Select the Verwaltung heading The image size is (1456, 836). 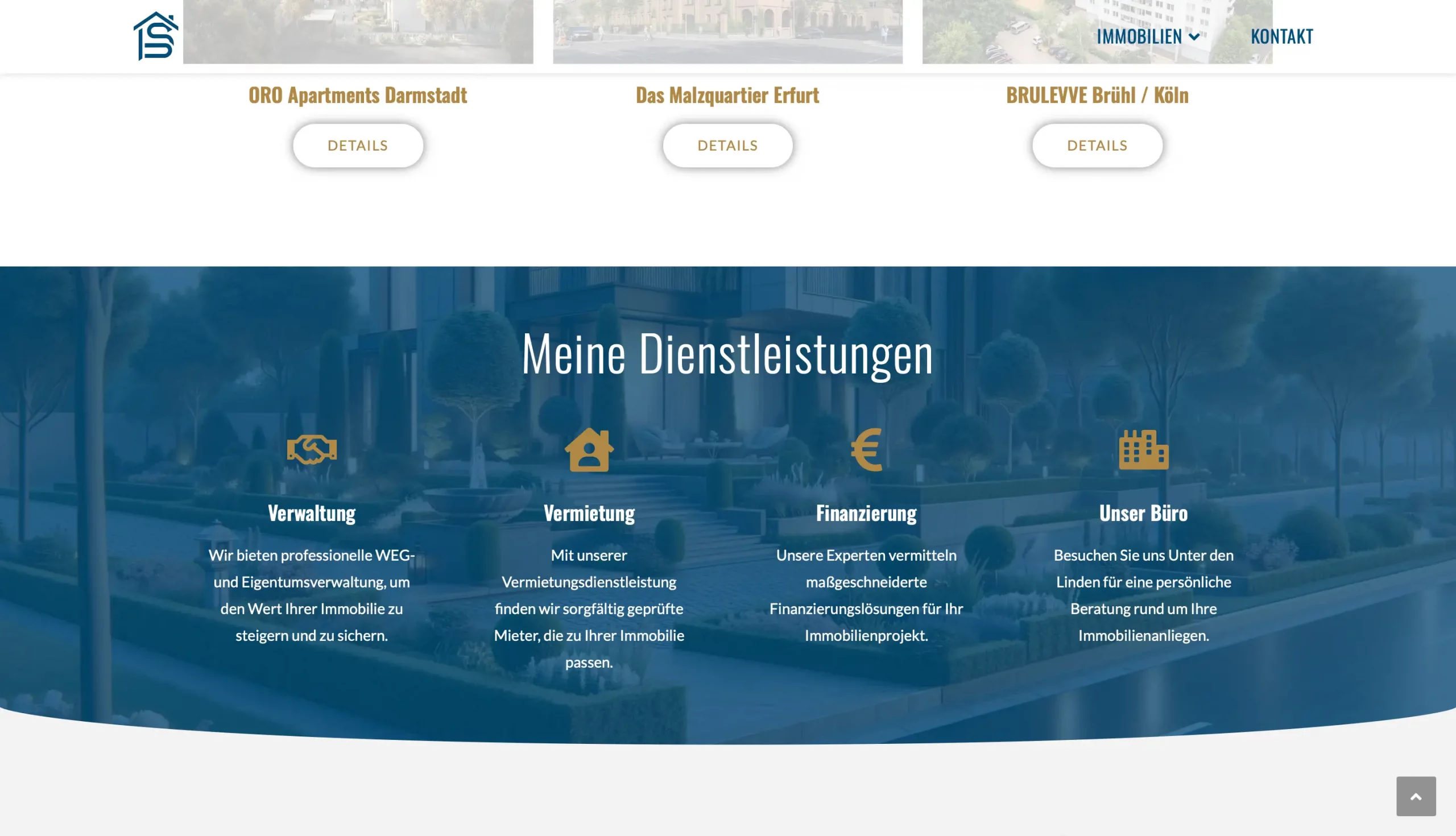click(312, 514)
